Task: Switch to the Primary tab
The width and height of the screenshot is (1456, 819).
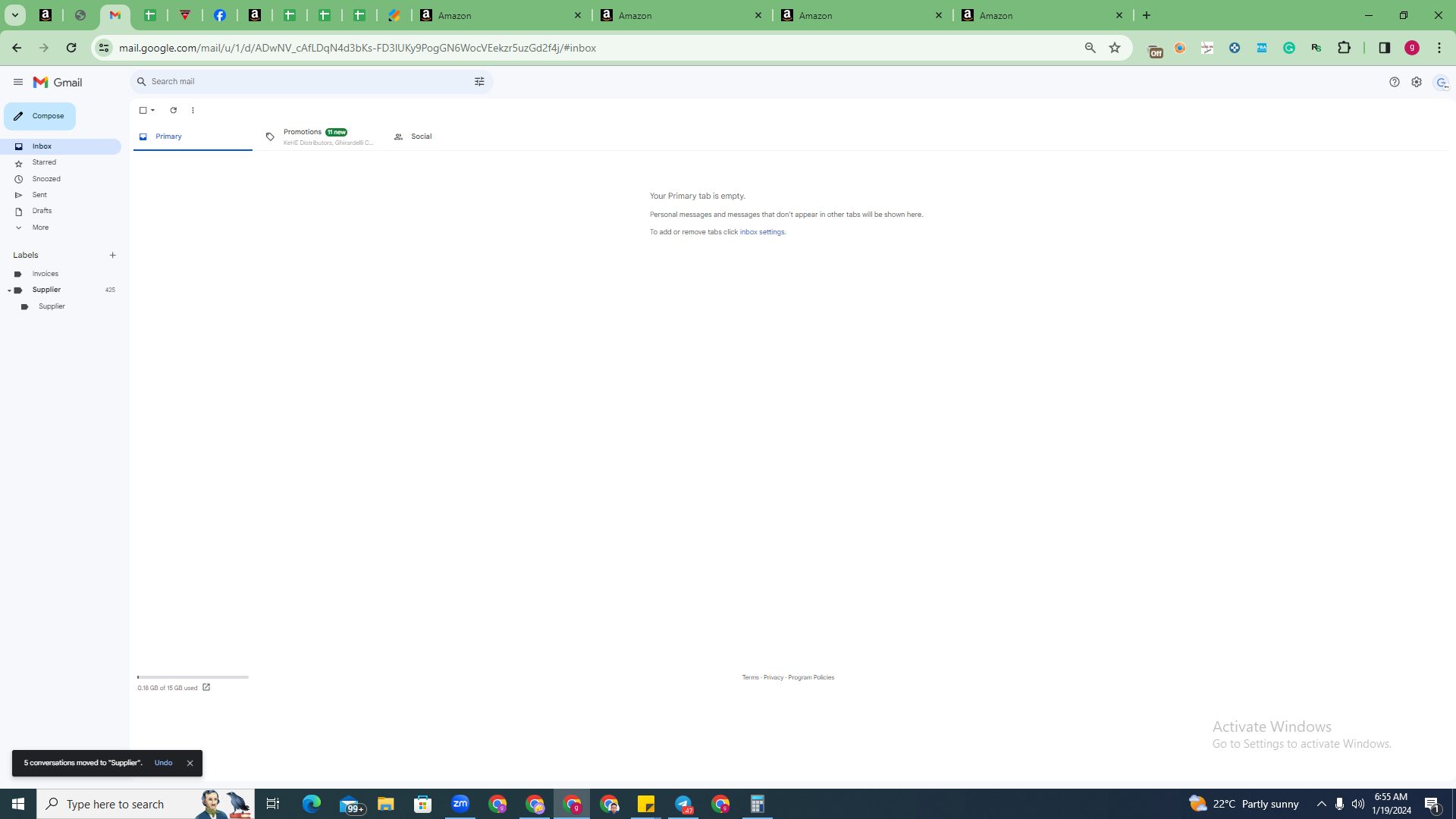Action: [193, 136]
